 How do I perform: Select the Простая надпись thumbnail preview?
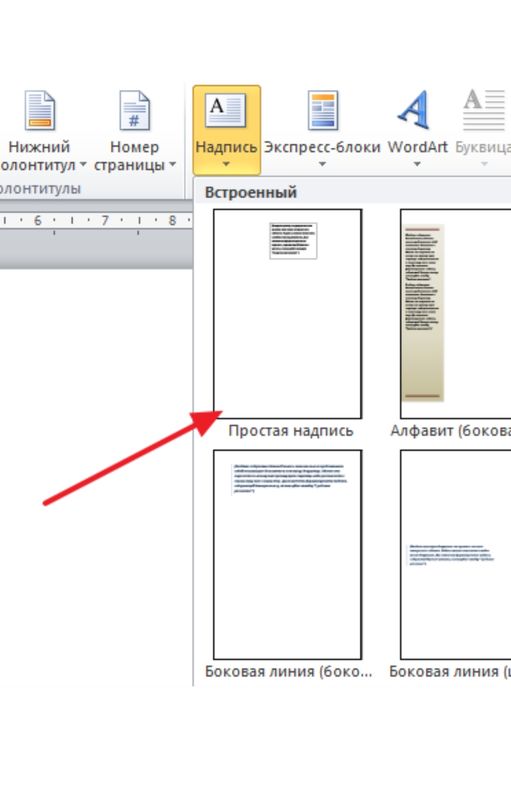point(288,314)
